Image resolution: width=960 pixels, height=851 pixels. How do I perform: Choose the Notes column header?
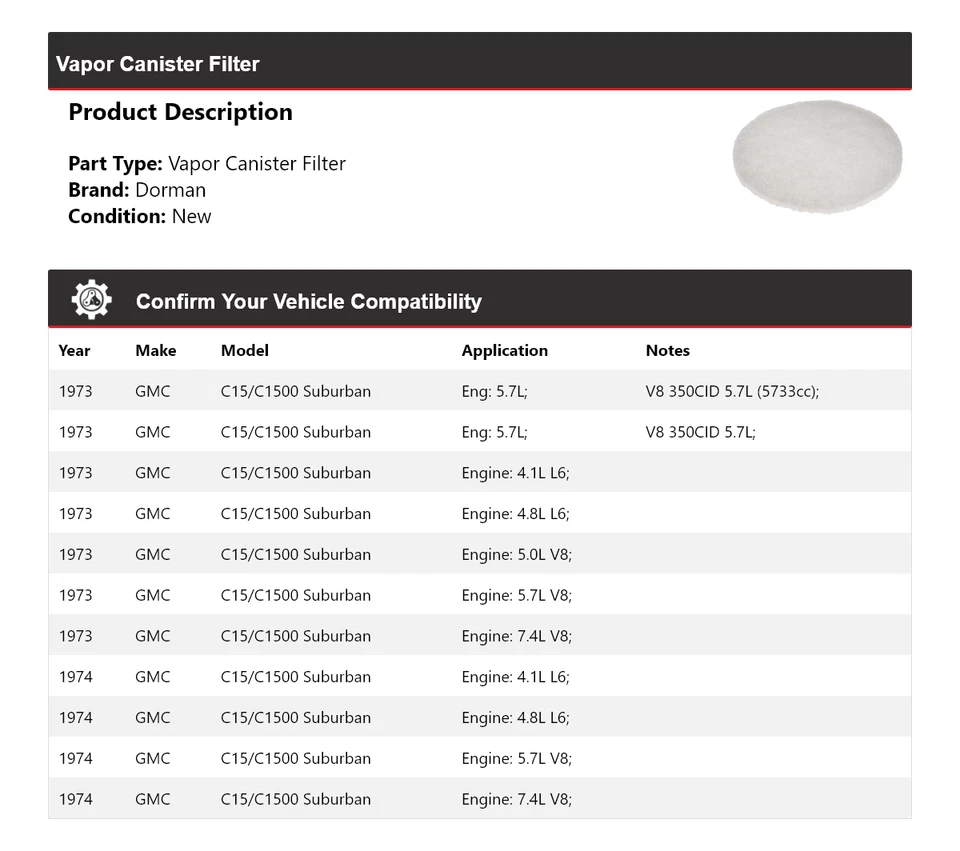[667, 351]
